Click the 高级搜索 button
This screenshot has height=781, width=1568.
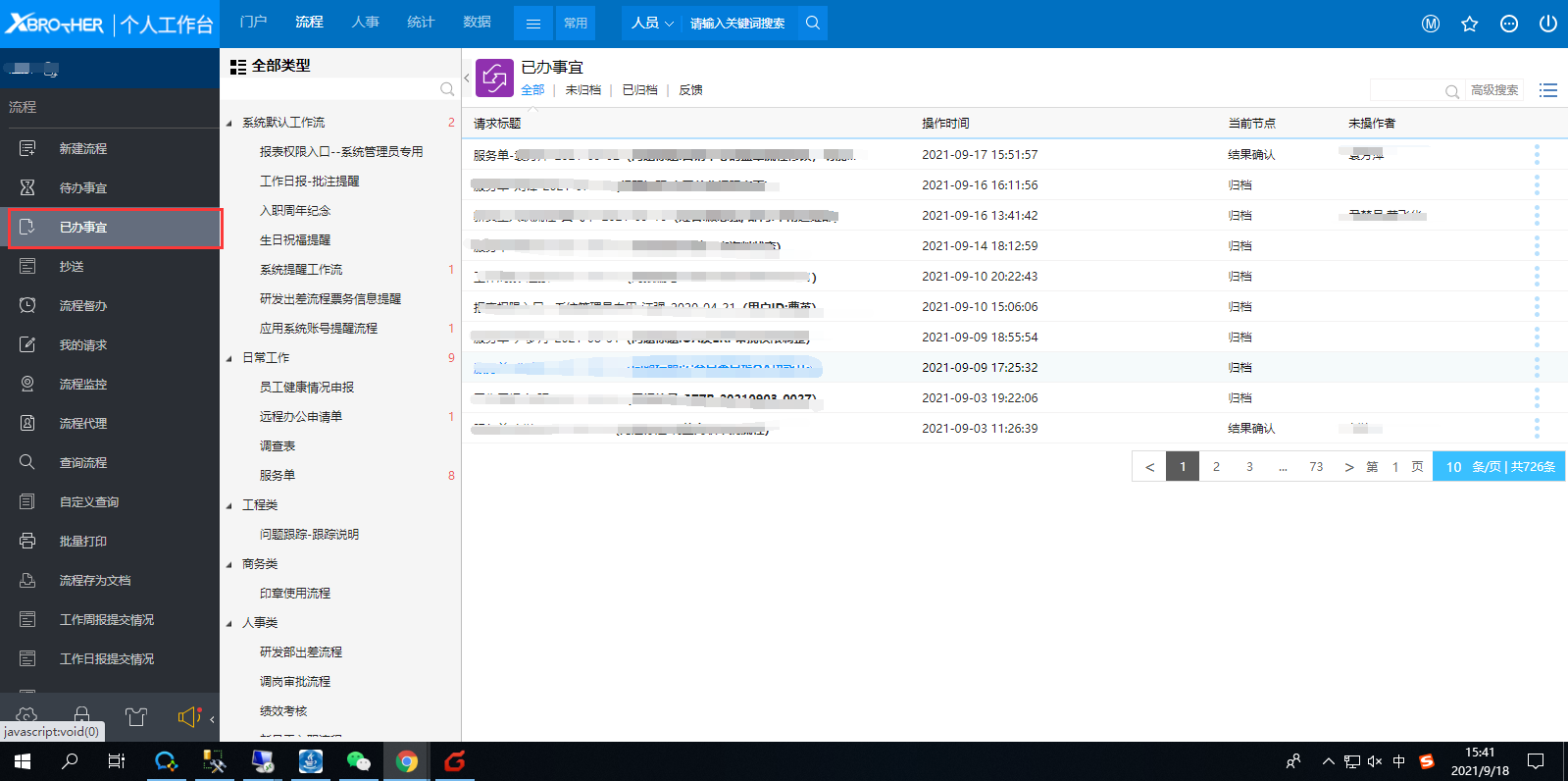tap(1493, 90)
